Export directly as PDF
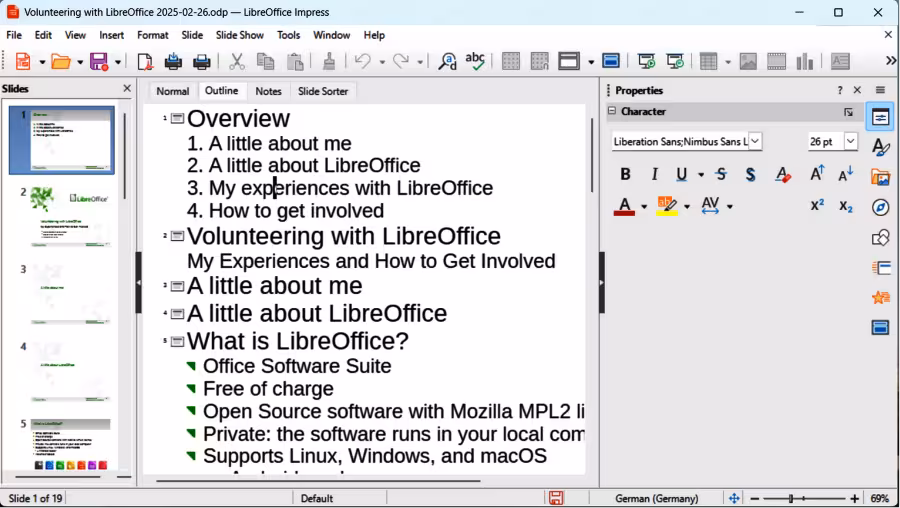The height and width of the screenshot is (508, 900). pos(145,61)
